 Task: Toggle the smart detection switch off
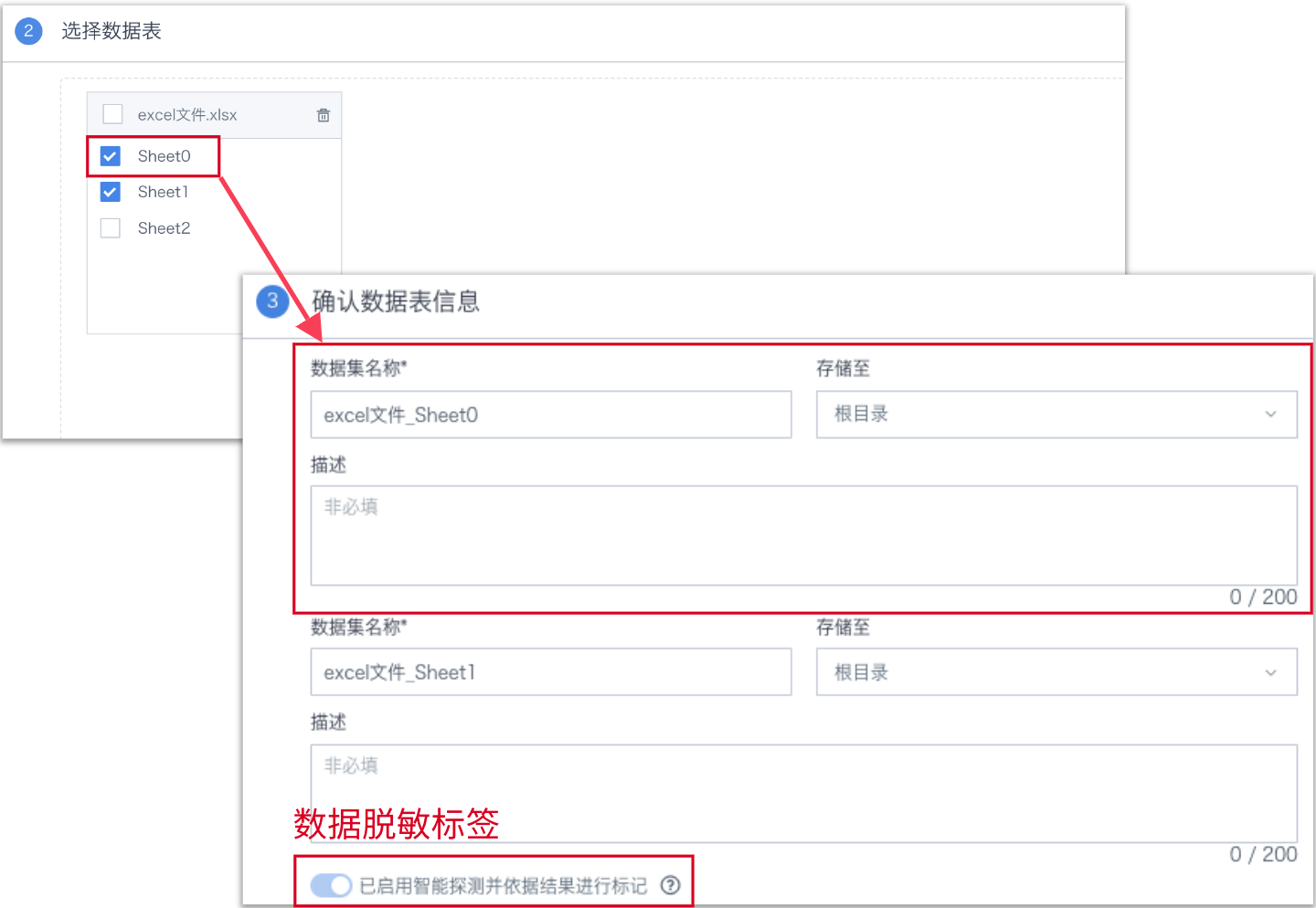coord(331,885)
